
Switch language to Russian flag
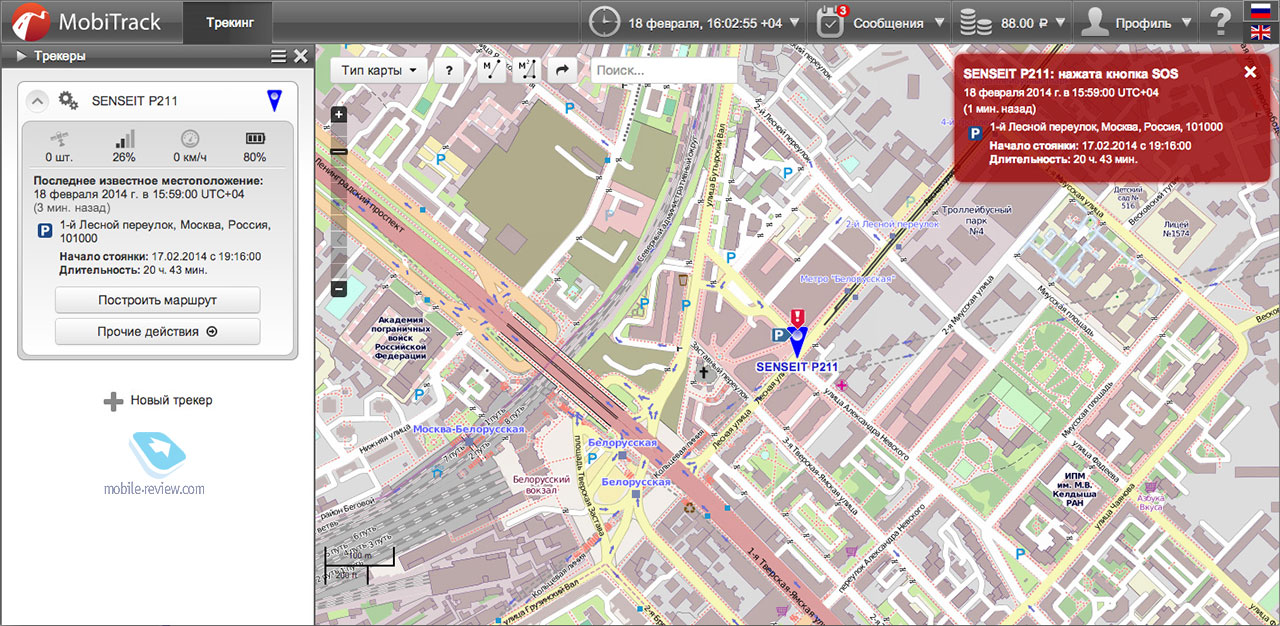coord(1260,10)
